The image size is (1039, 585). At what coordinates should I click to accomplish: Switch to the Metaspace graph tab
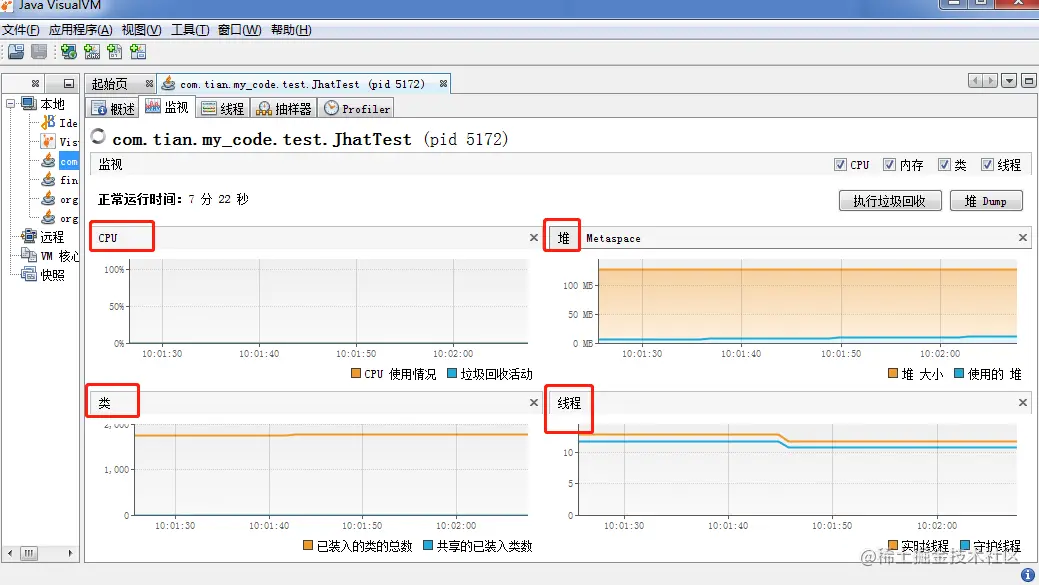click(613, 239)
